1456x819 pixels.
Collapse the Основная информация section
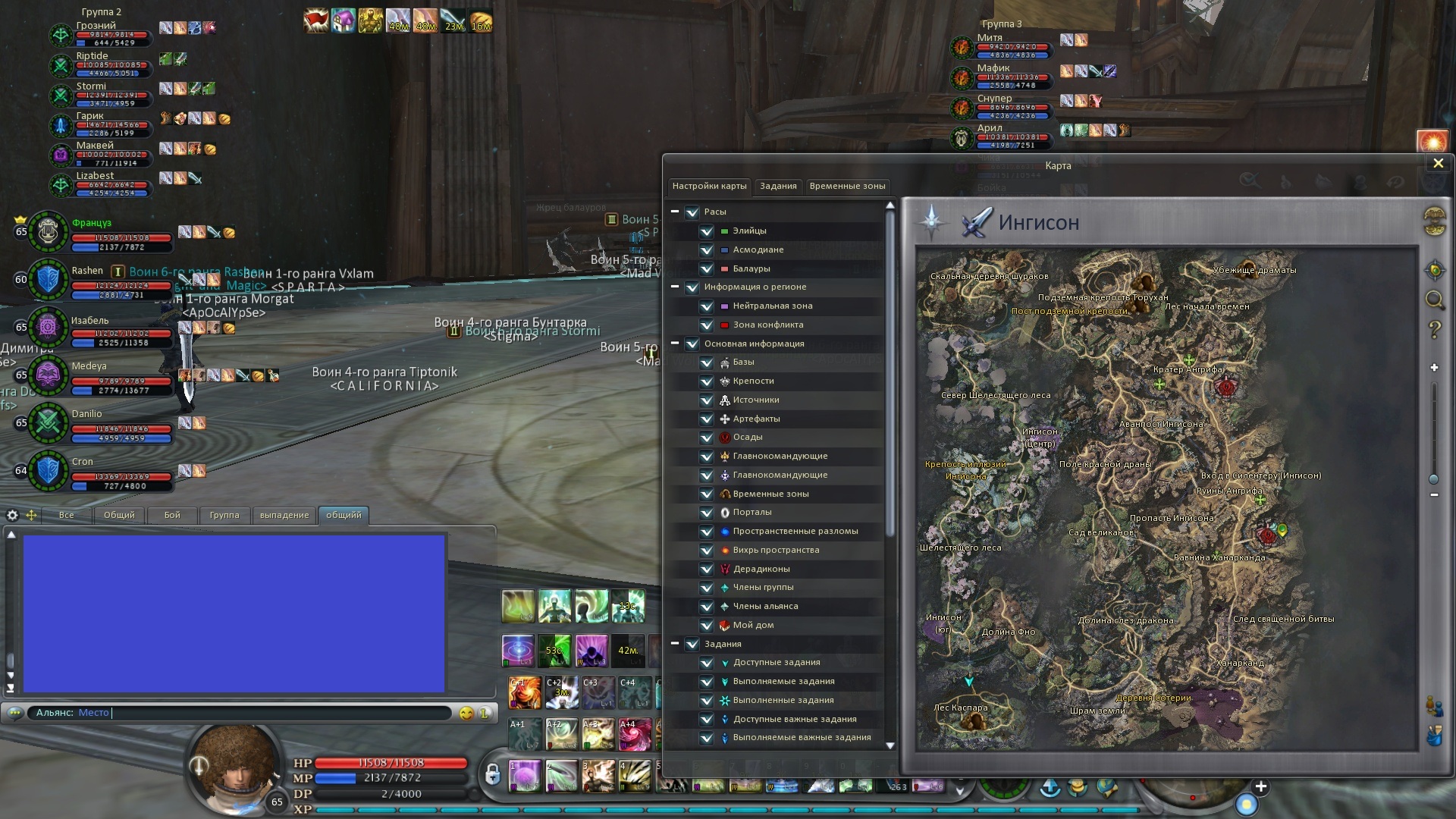click(x=675, y=344)
